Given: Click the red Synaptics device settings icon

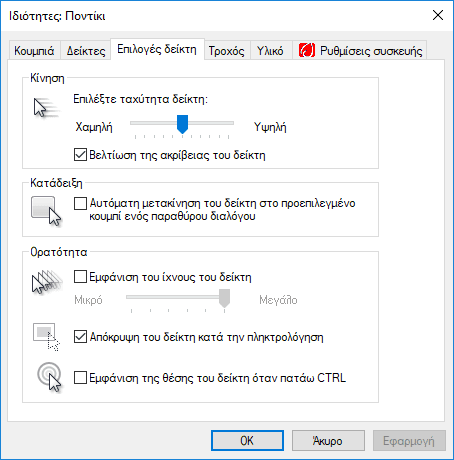Looking at the screenshot, I should click(307, 50).
